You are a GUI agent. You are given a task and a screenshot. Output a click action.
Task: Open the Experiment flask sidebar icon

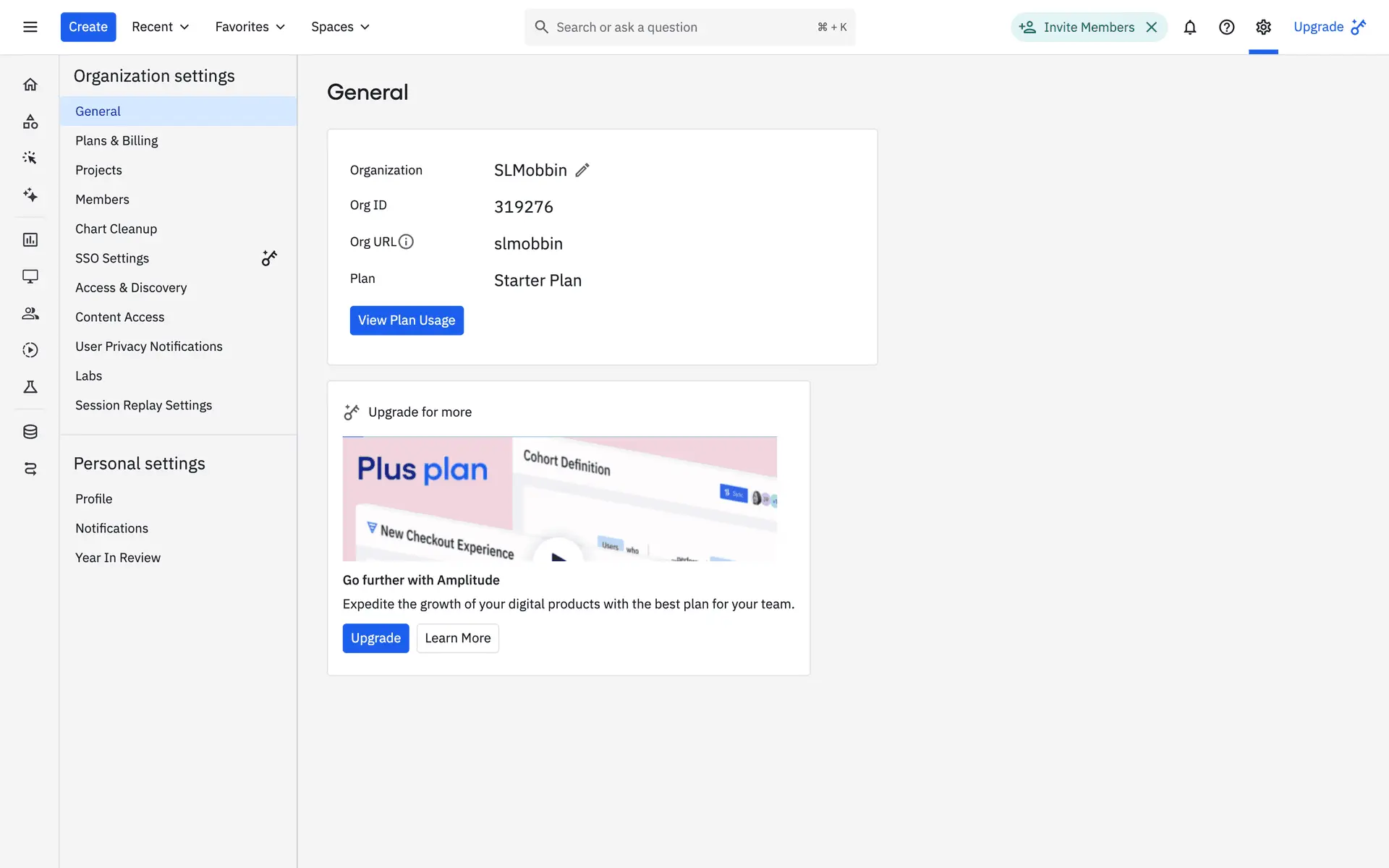tap(30, 387)
